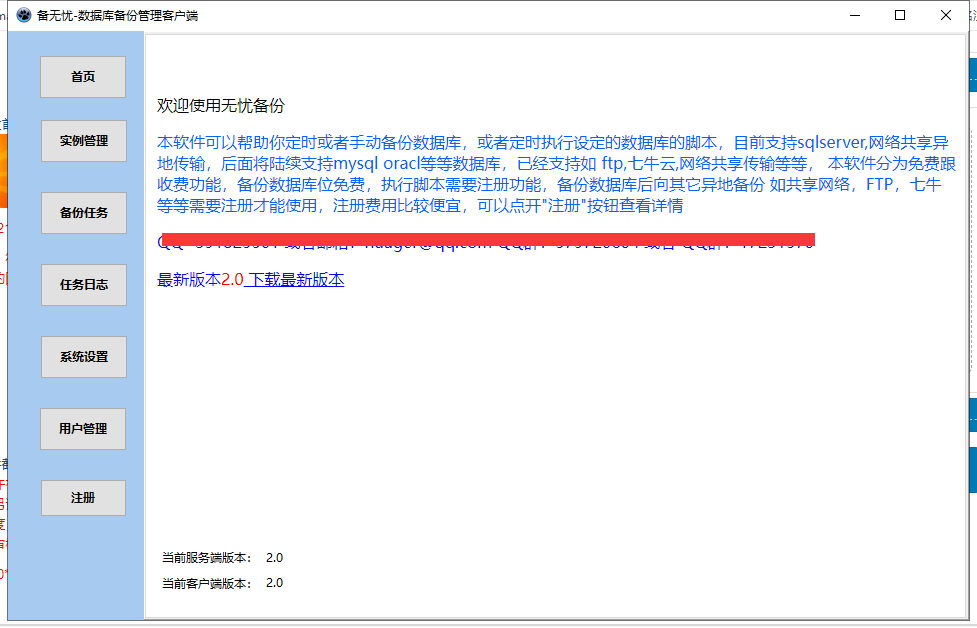Maximize the 备无忧 window
This screenshot has width=977, height=628.
pos(900,15)
